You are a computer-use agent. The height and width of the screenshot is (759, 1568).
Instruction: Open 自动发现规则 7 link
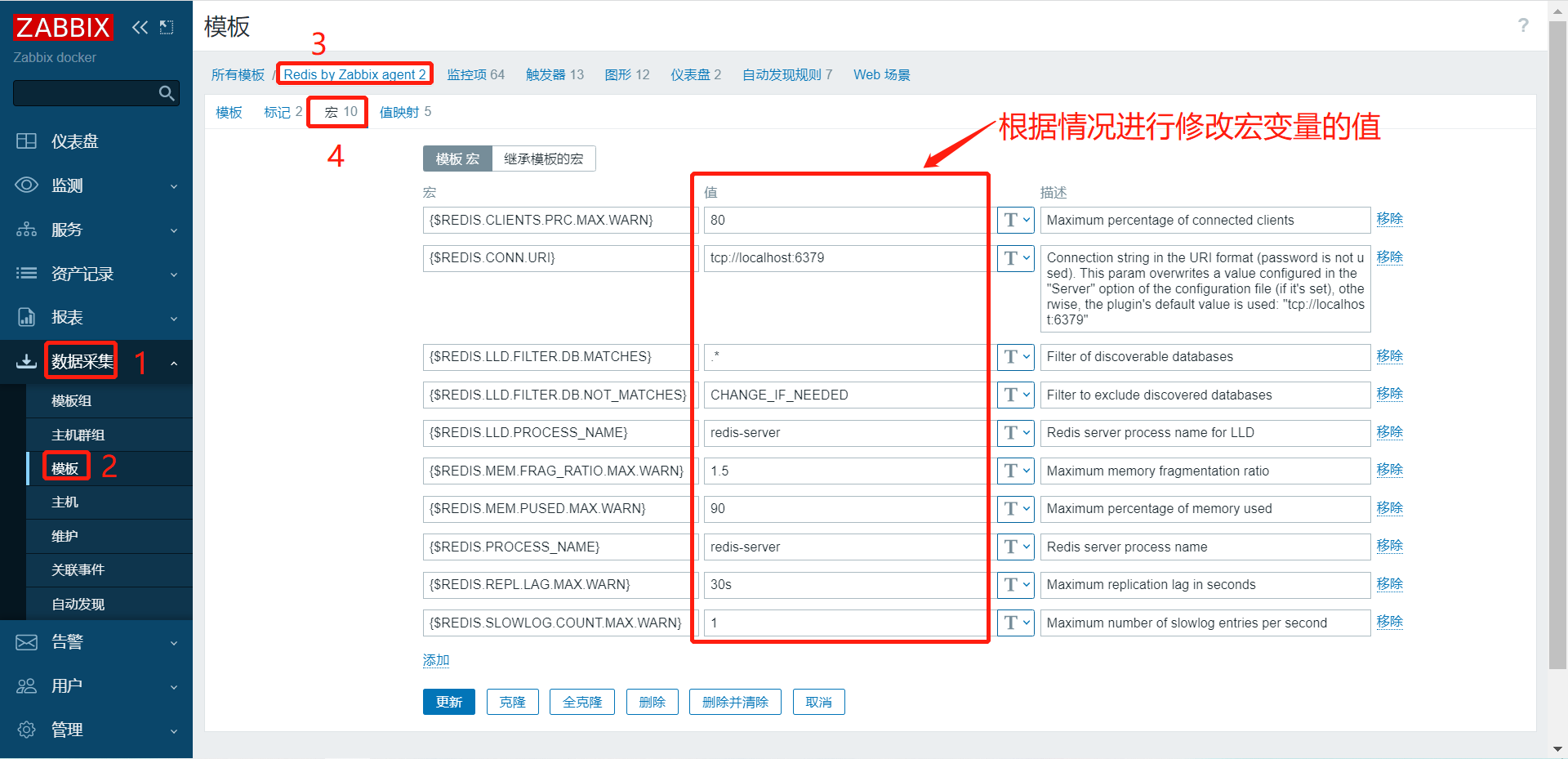coord(787,74)
